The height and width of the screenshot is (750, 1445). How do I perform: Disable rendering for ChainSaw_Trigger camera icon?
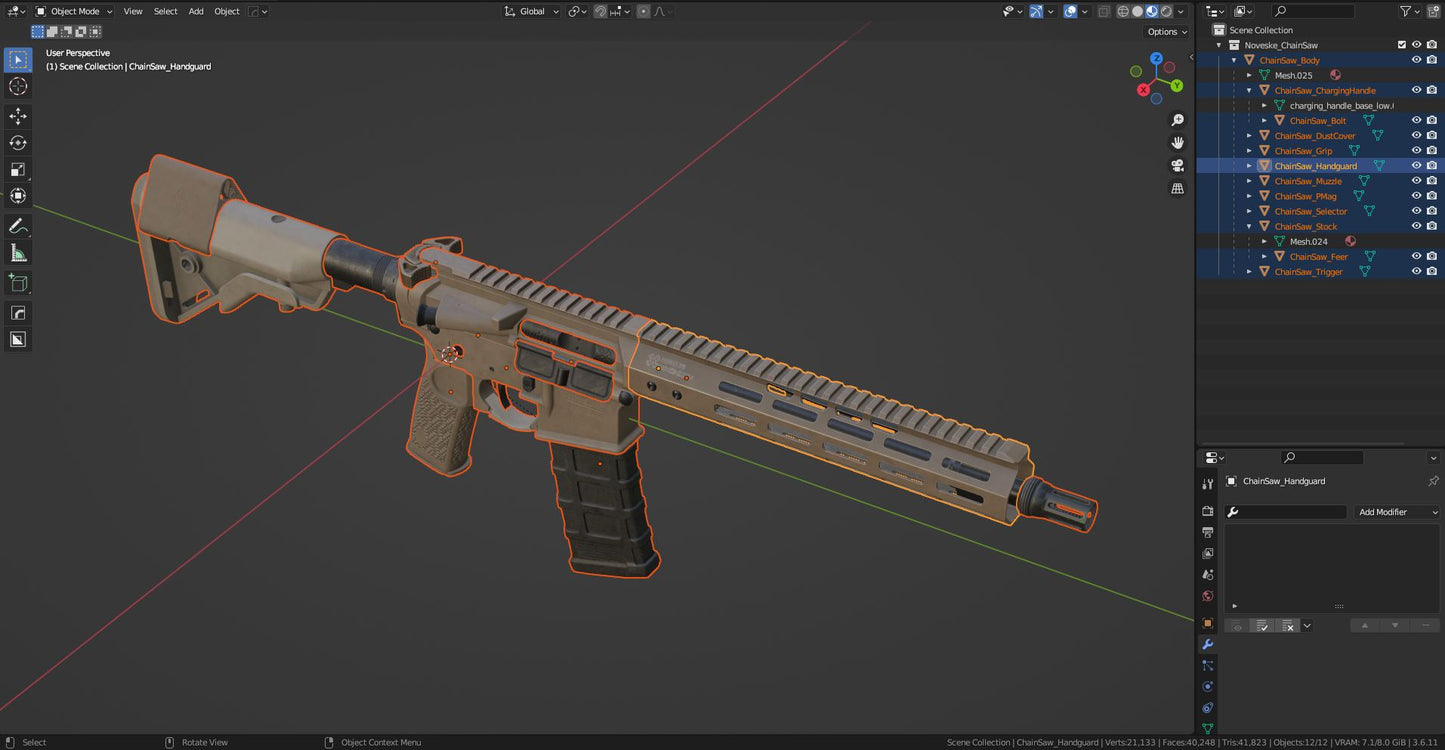click(x=1431, y=272)
